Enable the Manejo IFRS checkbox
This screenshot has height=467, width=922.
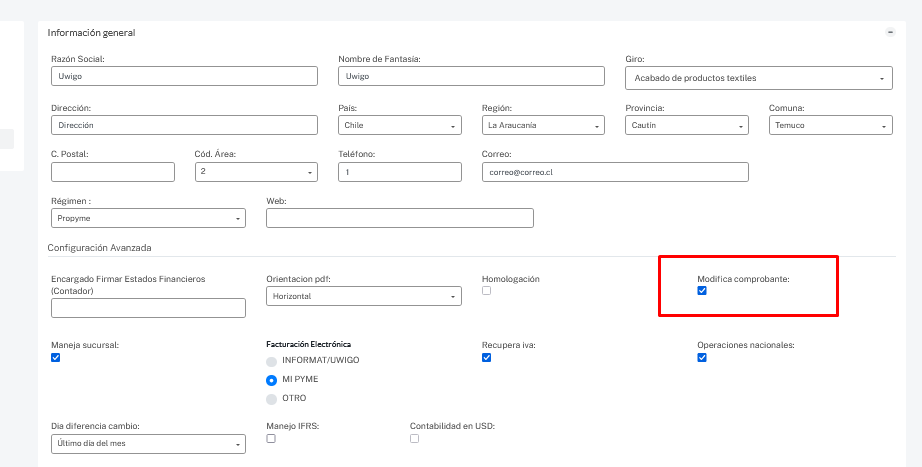click(x=270, y=438)
